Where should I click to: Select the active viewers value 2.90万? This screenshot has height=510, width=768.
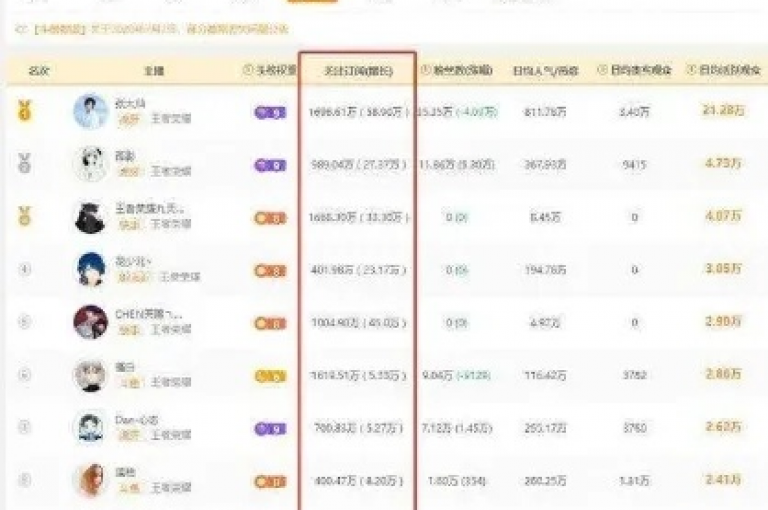723,321
